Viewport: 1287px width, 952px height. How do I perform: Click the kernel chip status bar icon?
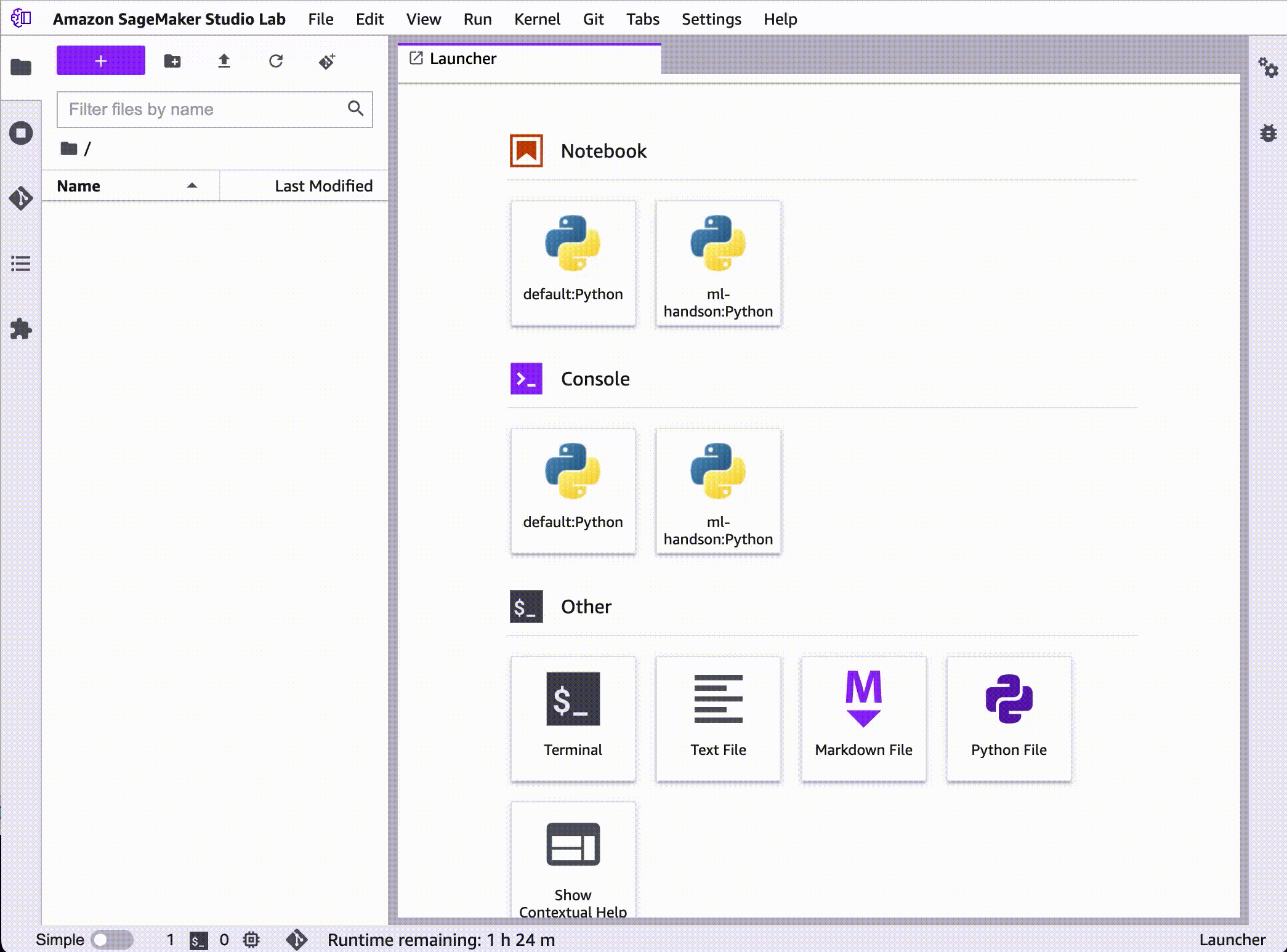(x=251, y=940)
